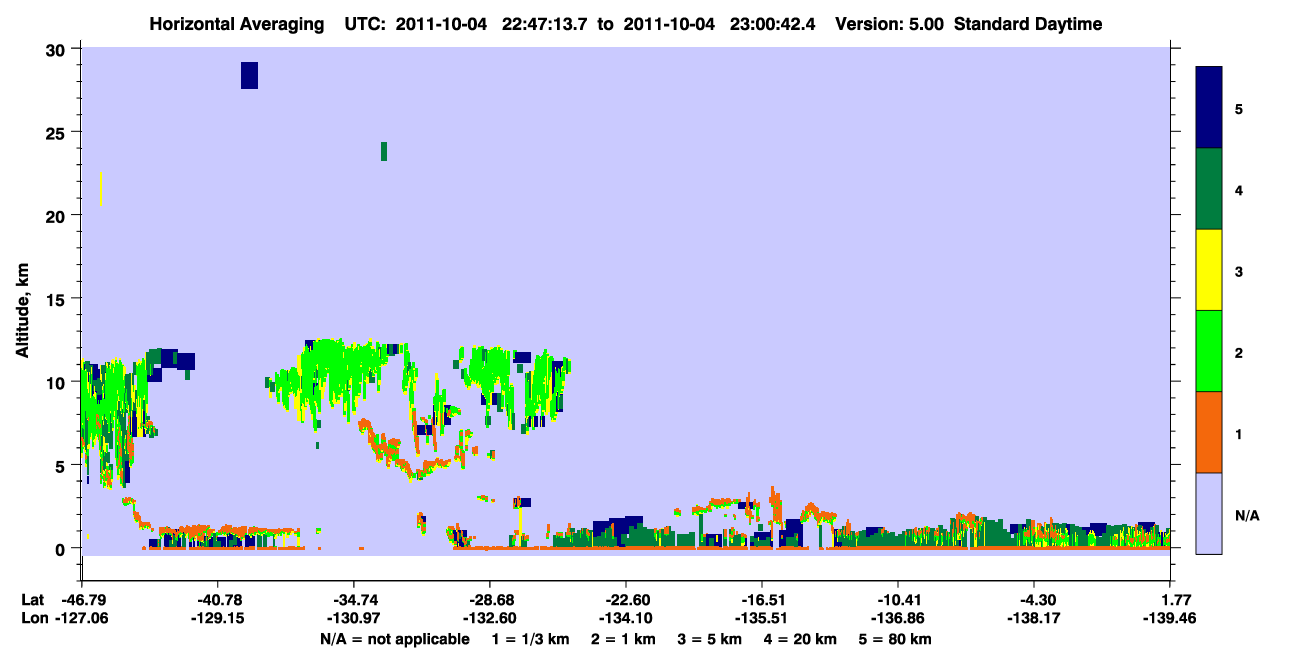Viewport: 1300px width, 667px height.
Task: Click the bright green level 2 color swatch
Action: click(x=1209, y=351)
